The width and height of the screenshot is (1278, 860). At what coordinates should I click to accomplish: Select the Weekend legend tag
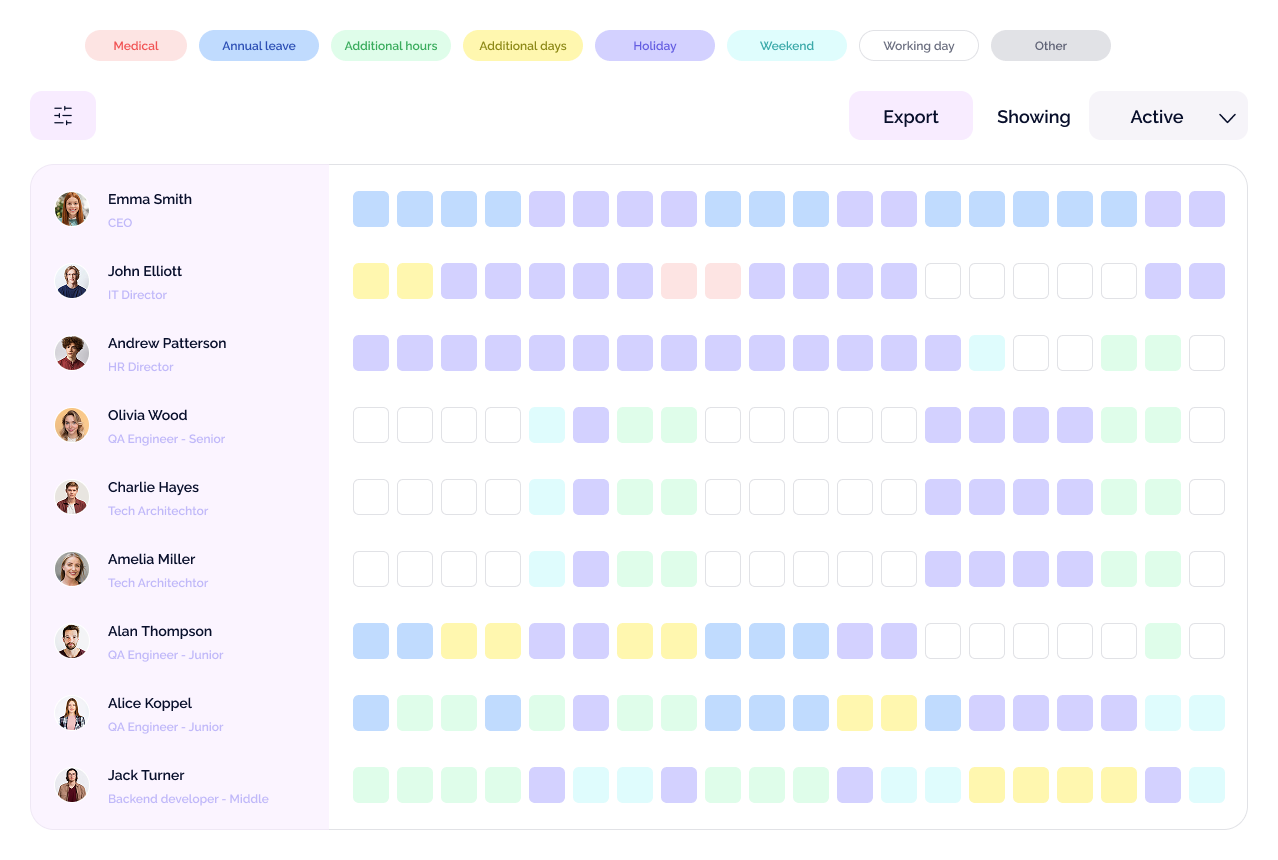(787, 46)
